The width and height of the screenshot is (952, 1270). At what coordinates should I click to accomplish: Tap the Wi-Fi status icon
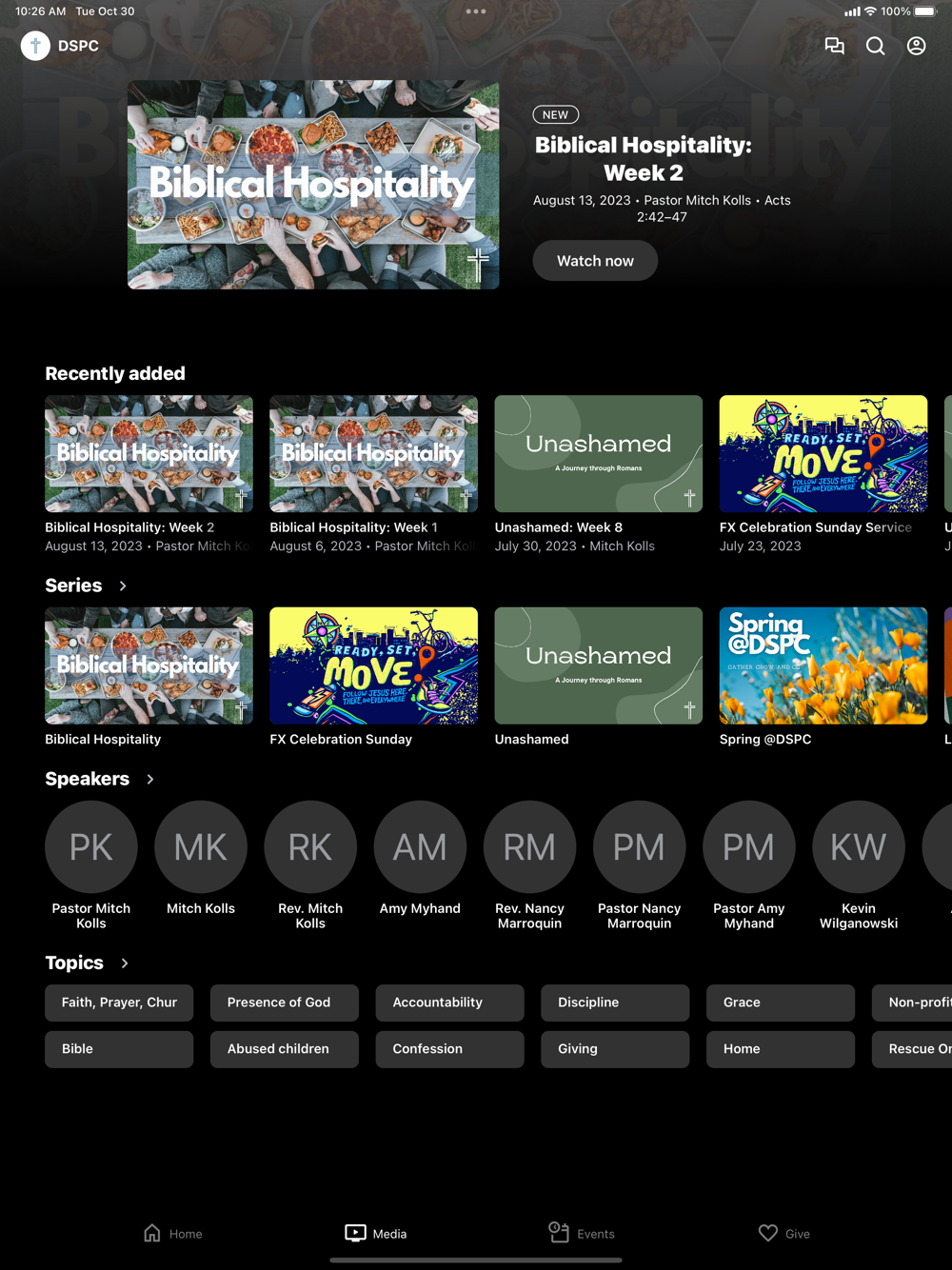click(x=870, y=11)
